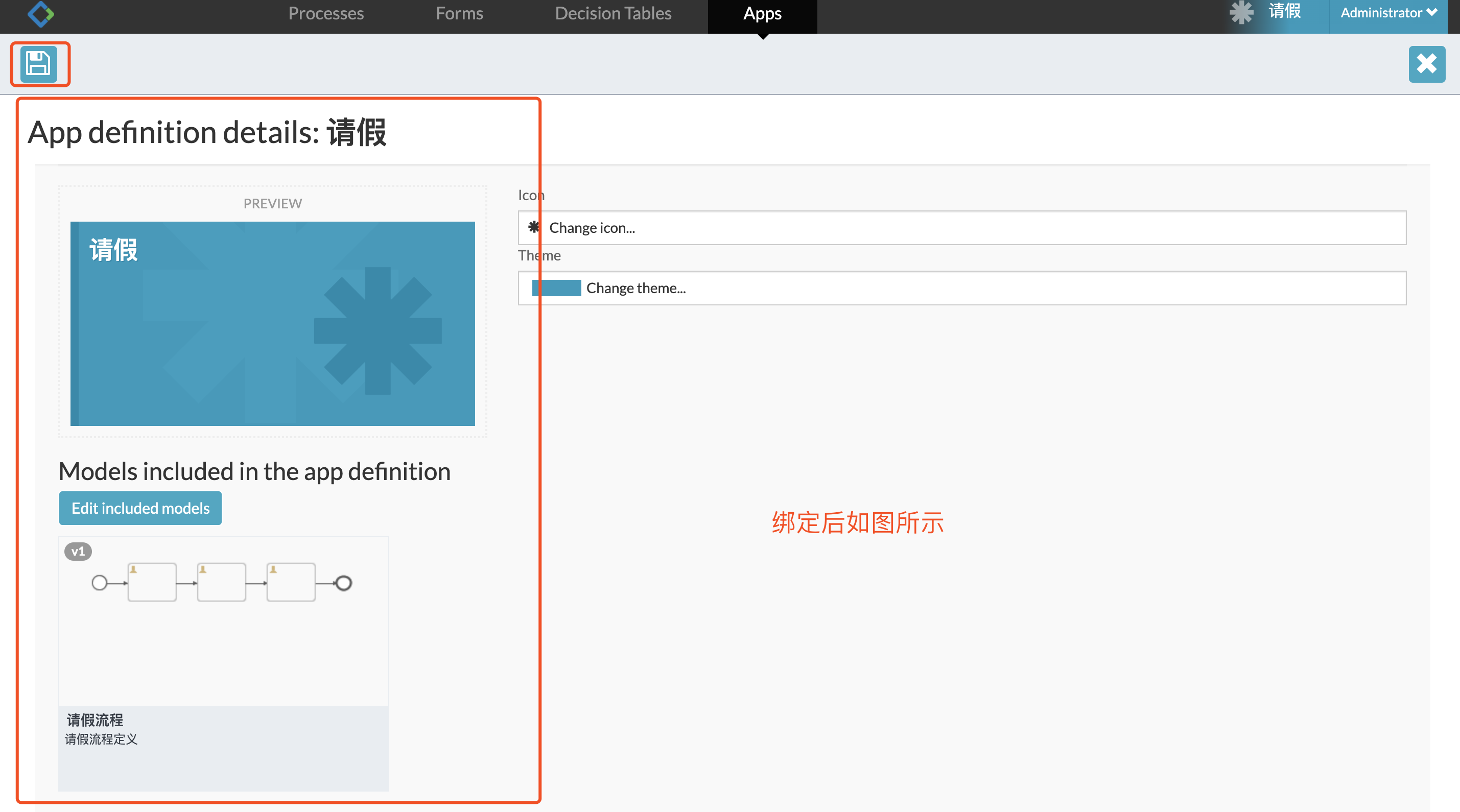The width and height of the screenshot is (1460, 812).
Task: Click the large asterisk in preview tile
Action: pyautogui.click(x=378, y=330)
